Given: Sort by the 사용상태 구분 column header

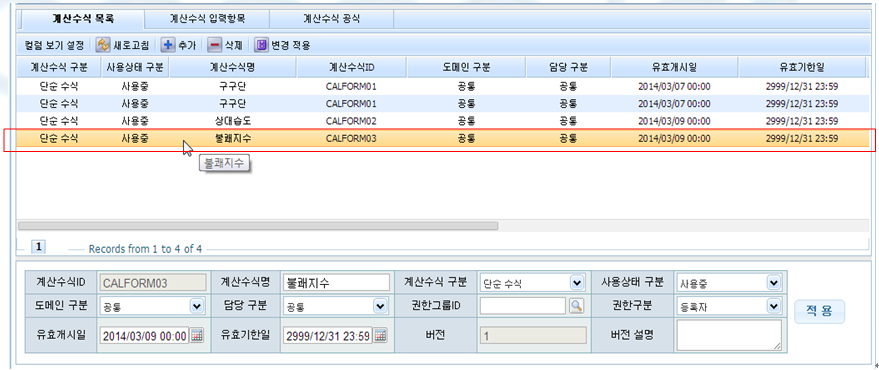Looking at the screenshot, I should point(135,68).
